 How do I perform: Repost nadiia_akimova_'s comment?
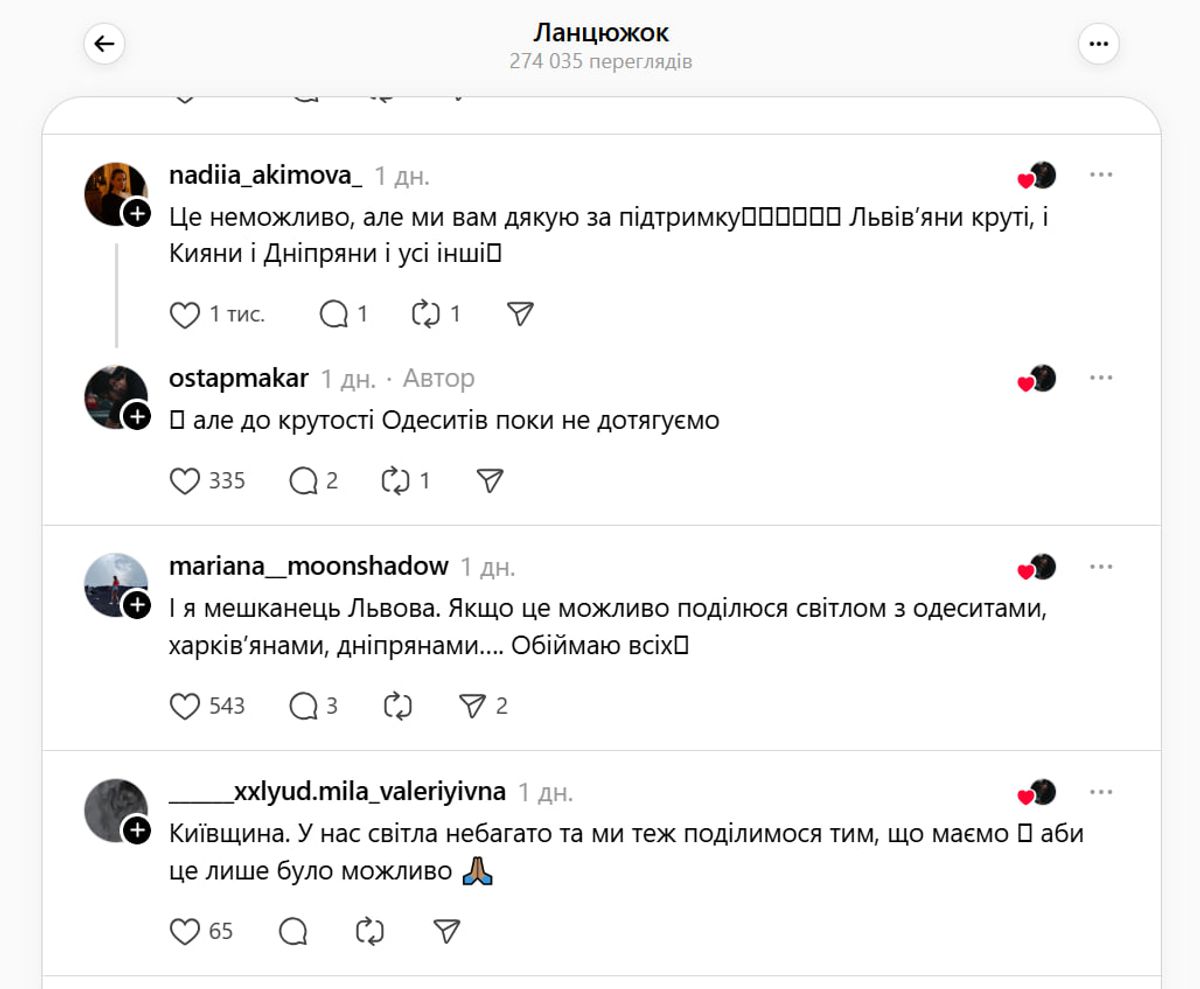click(x=427, y=314)
